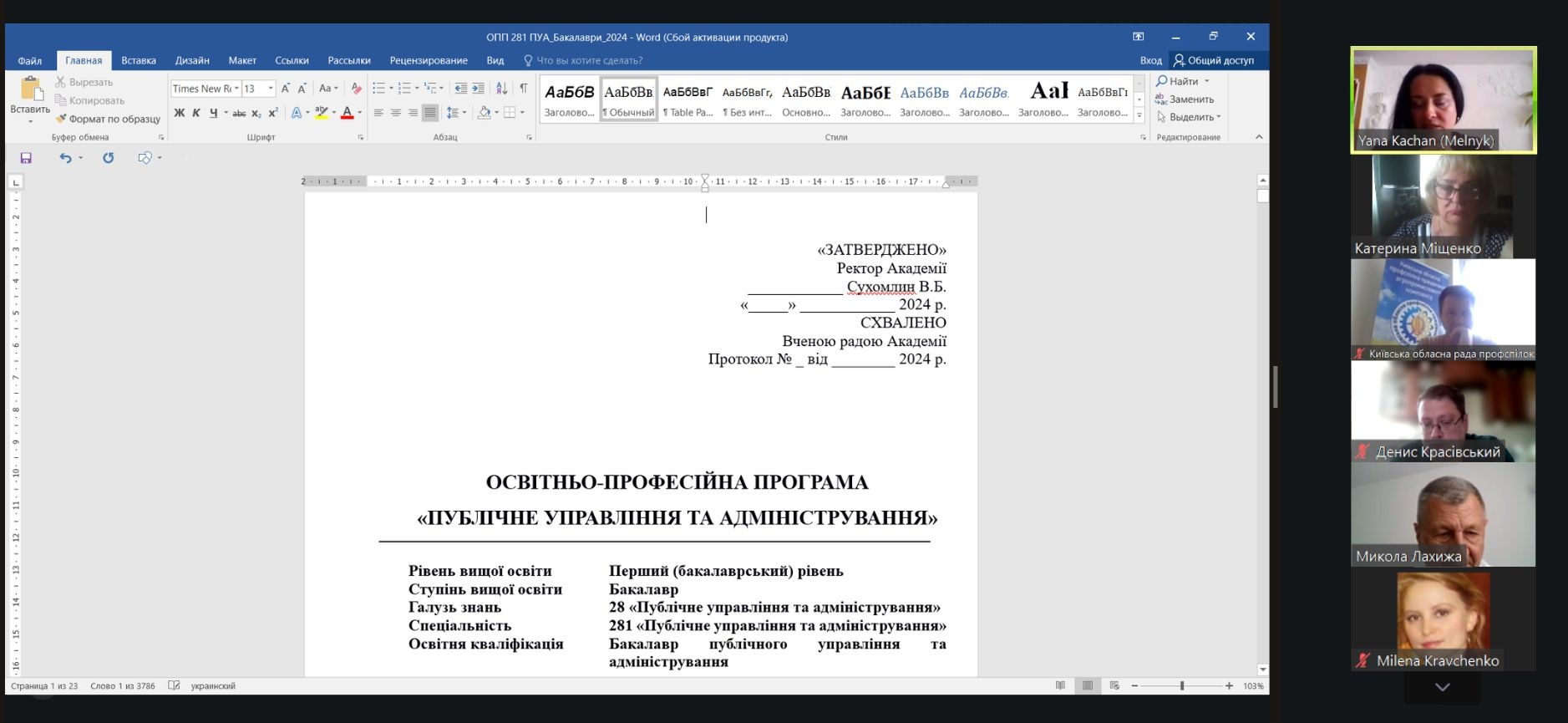The height and width of the screenshot is (723, 1568).
Task: Open the font color red A swatch
Action: (348, 113)
